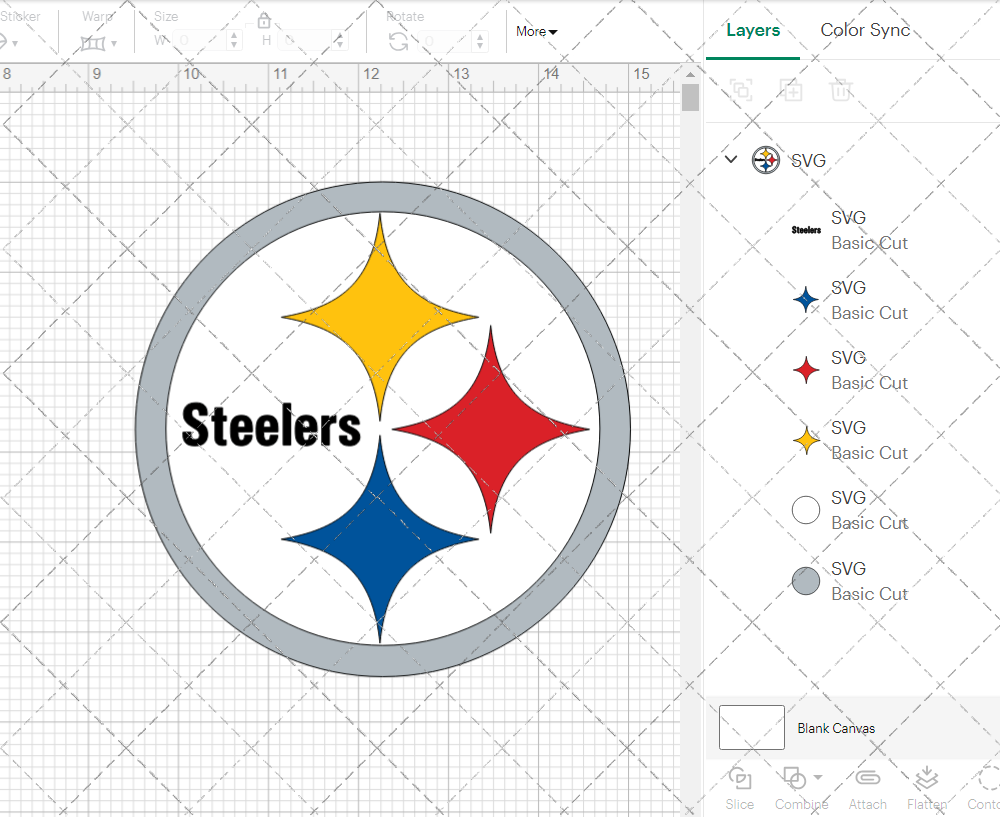Image resolution: width=1000 pixels, height=817 pixels.
Task: Switch to the Layers tab
Action: coord(753,30)
